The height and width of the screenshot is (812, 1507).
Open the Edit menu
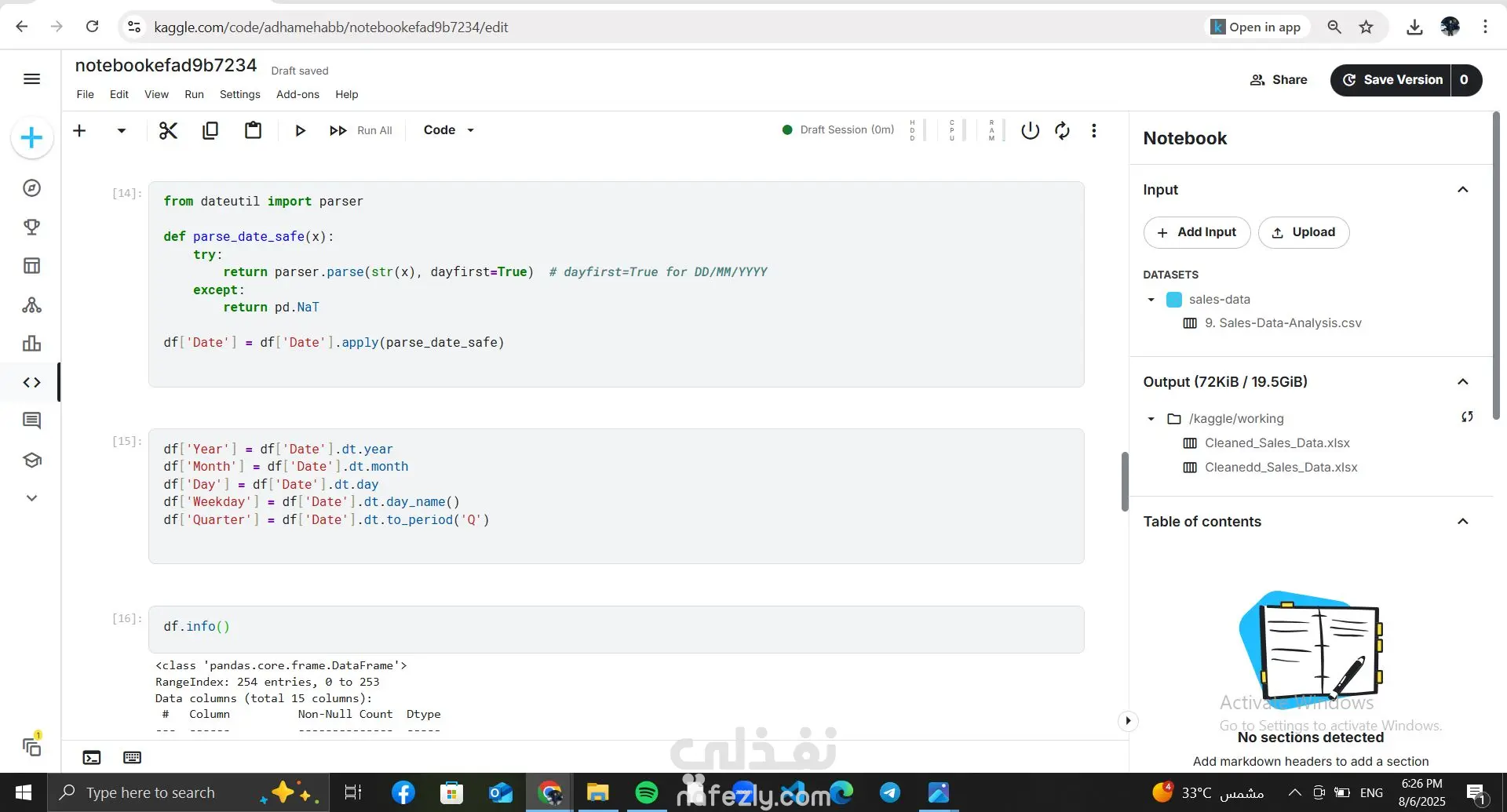coord(119,94)
